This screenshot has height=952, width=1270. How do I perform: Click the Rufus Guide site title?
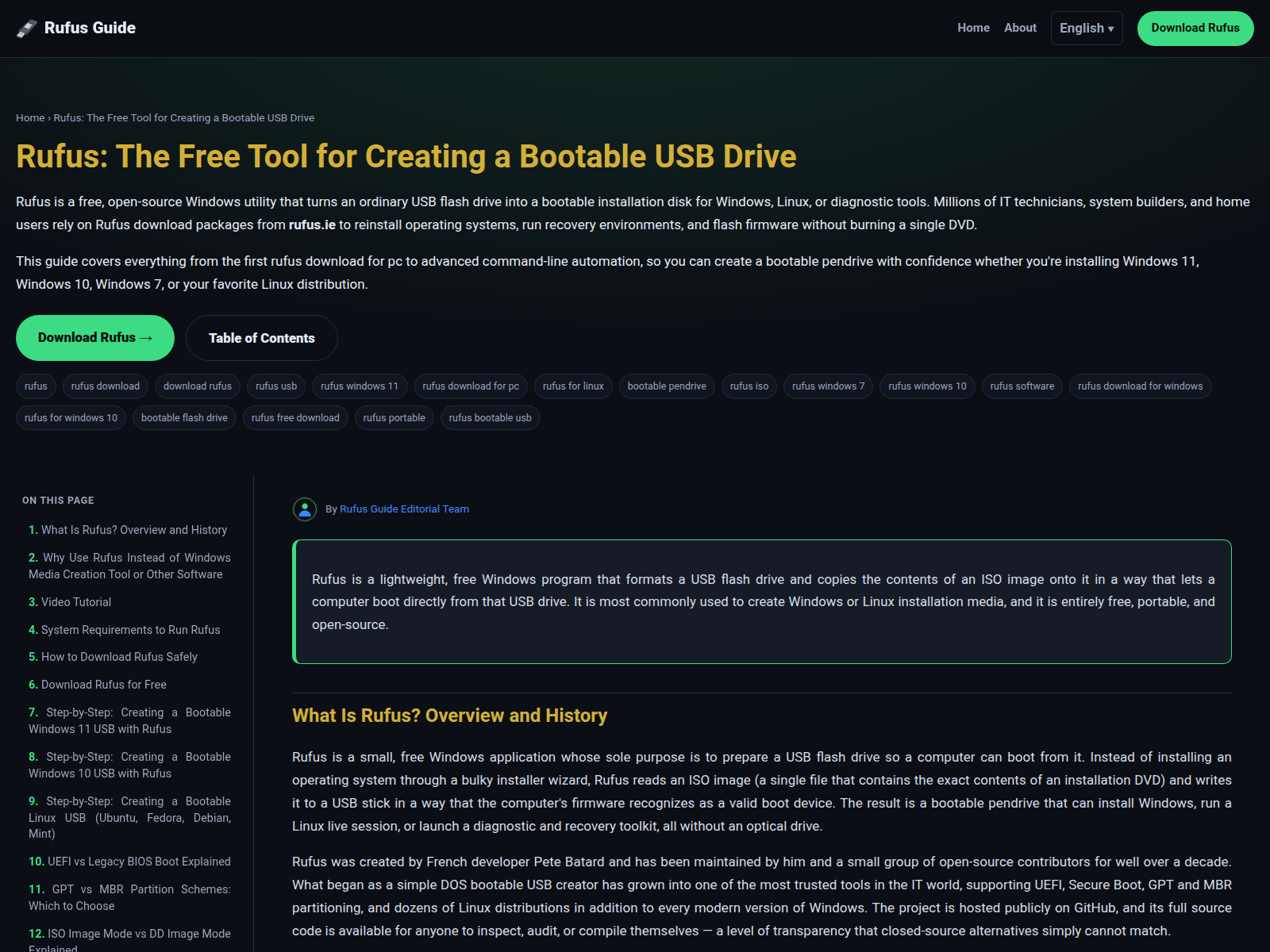[x=90, y=28]
